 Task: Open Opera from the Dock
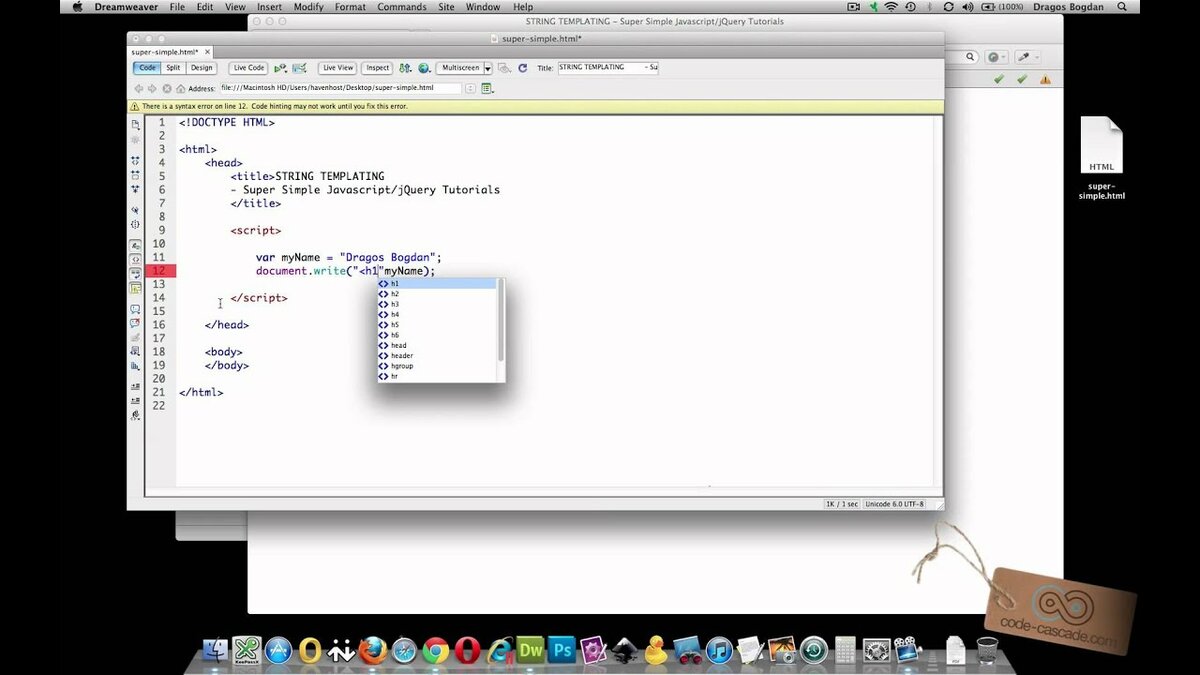467,651
